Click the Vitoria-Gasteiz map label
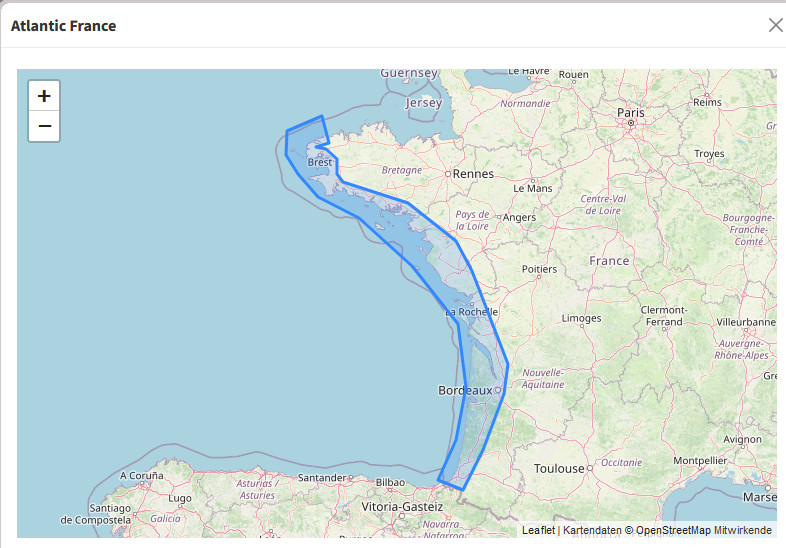786x548 pixels. pos(401,507)
